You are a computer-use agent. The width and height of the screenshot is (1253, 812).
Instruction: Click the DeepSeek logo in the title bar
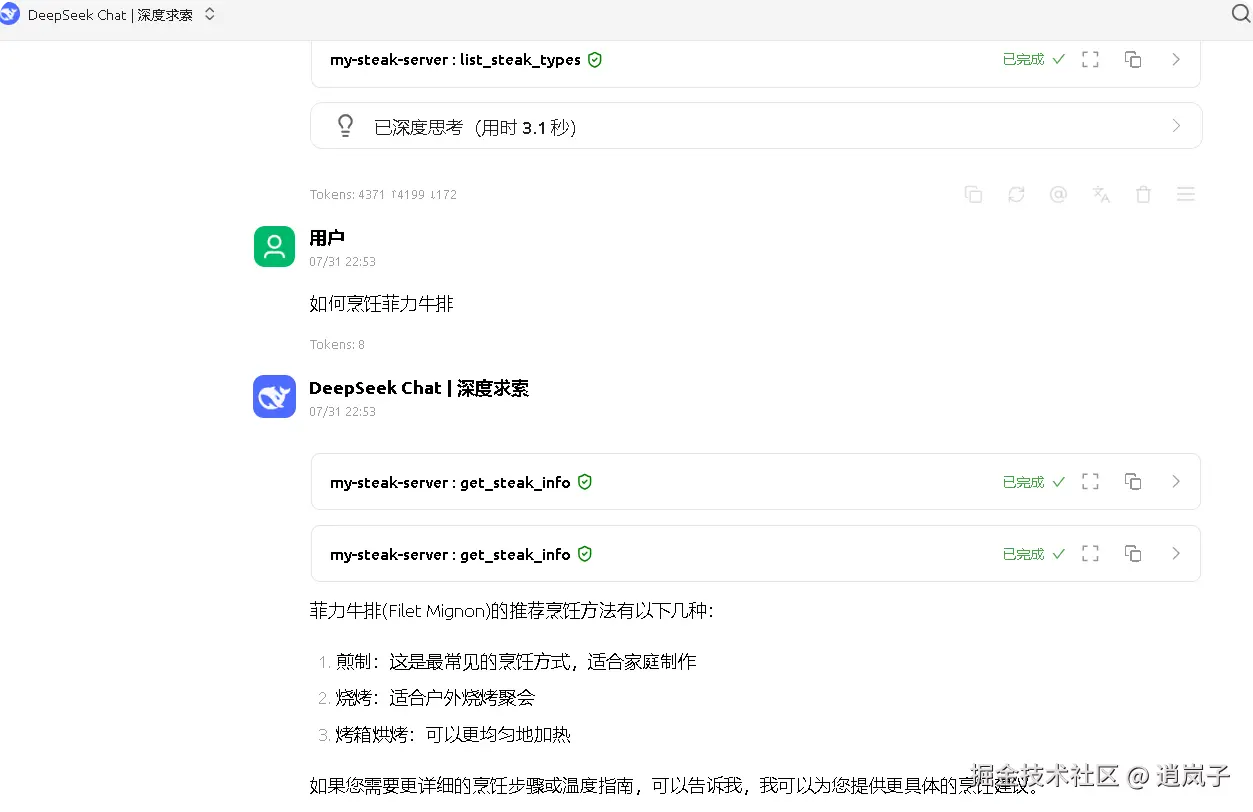[10, 14]
